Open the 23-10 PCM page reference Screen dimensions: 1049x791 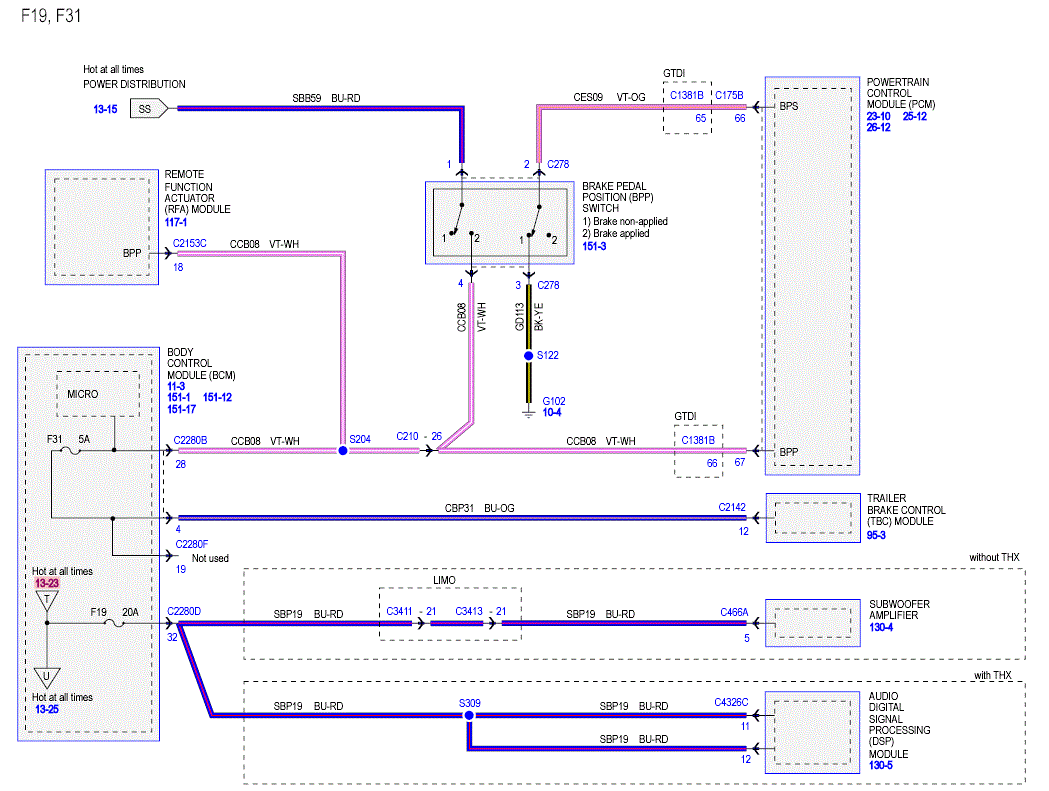[878, 116]
